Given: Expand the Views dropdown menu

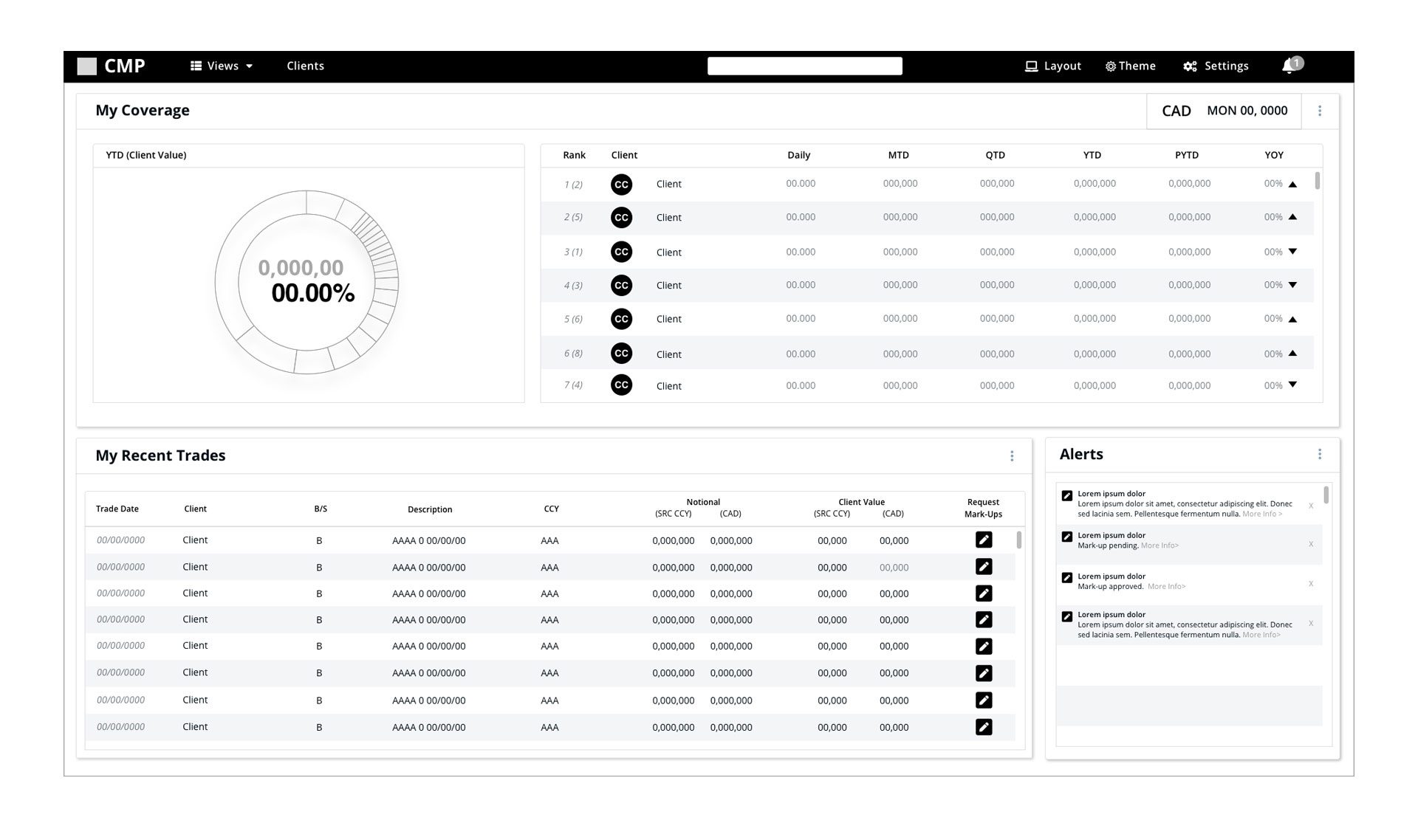Looking at the screenshot, I should click(x=222, y=66).
